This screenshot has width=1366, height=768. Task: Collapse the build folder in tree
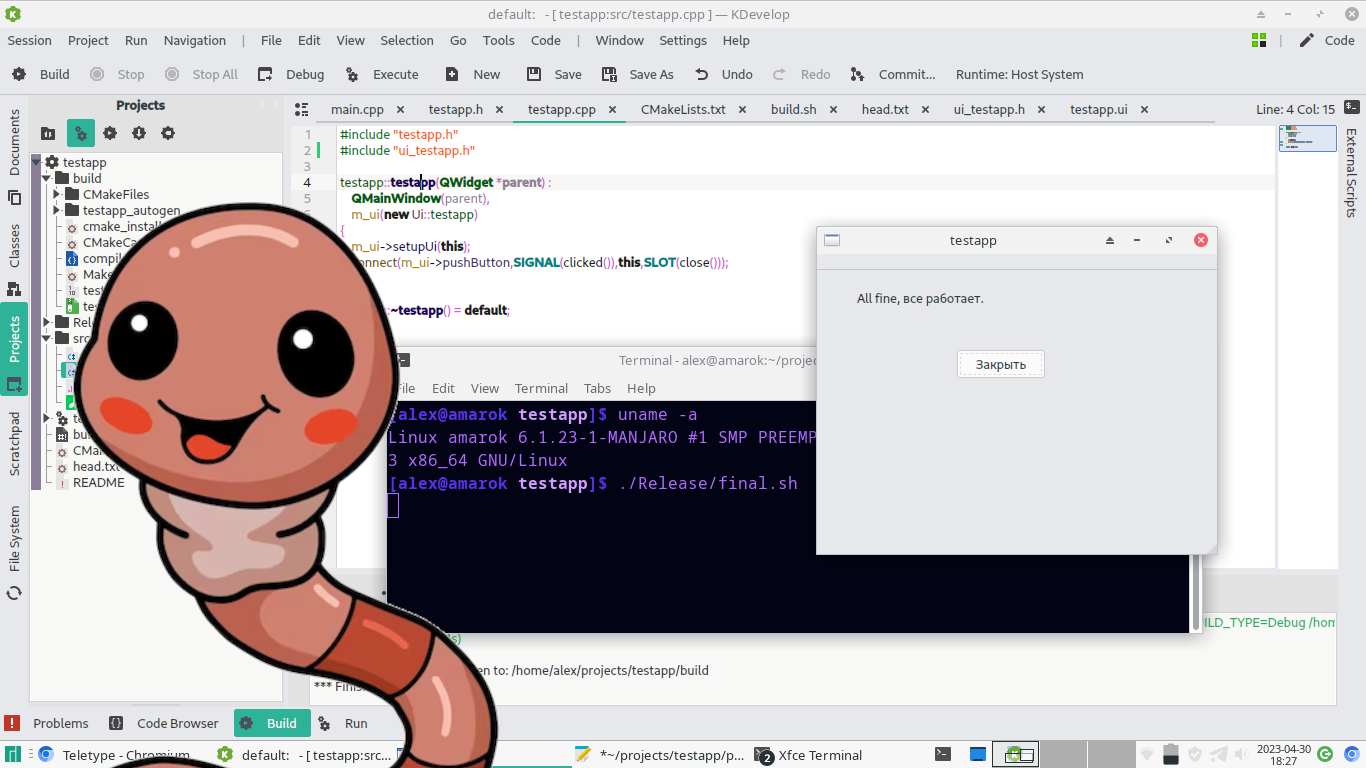coord(47,178)
